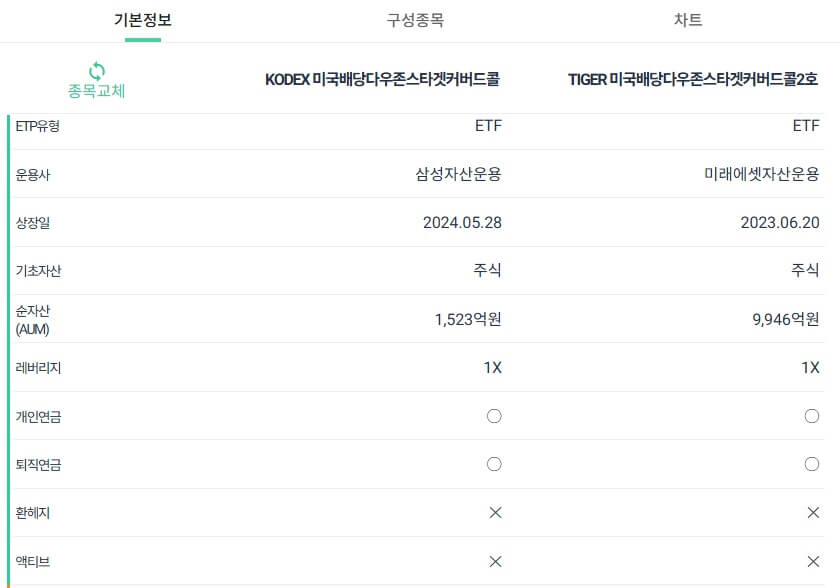Click the green 종목교체 swap icon

pyautogui.click(x=96, y=71)
